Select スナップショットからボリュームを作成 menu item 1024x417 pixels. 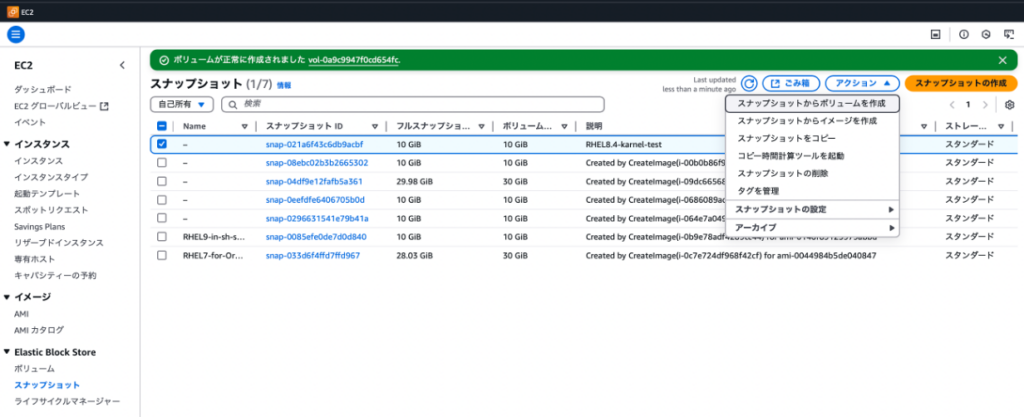[x=812, y=103]
